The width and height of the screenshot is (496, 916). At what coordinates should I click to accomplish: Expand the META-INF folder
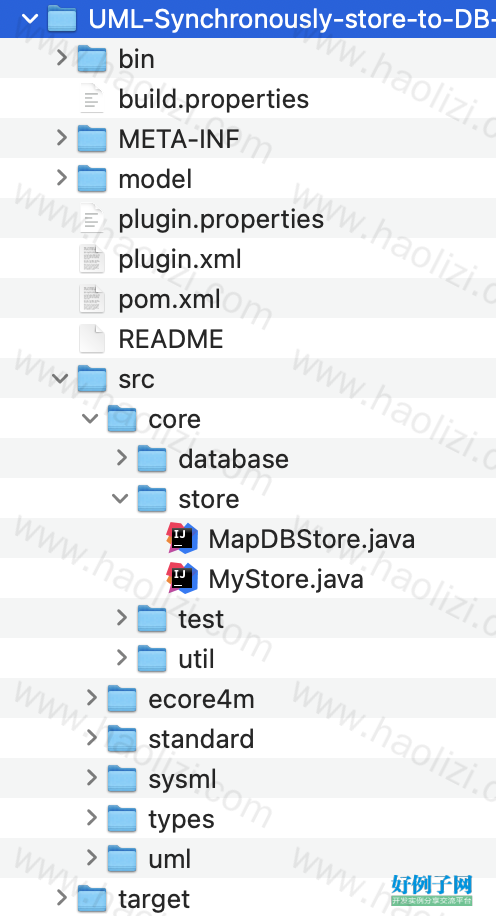click(x=61, y=138)
